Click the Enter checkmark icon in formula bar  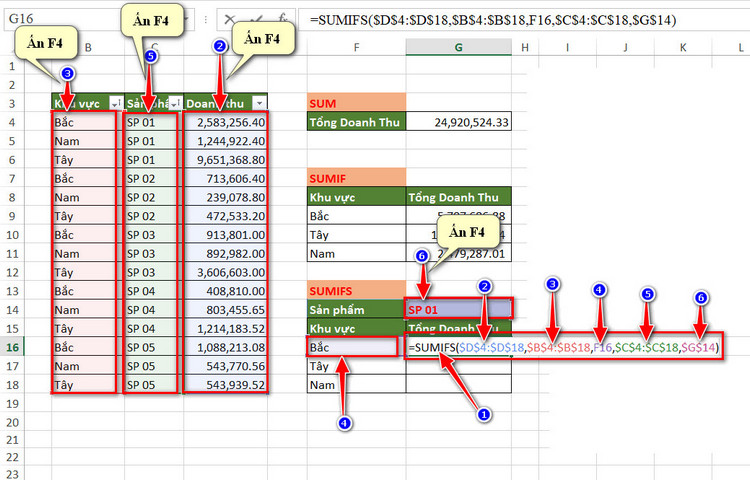(x=257, y=20)
